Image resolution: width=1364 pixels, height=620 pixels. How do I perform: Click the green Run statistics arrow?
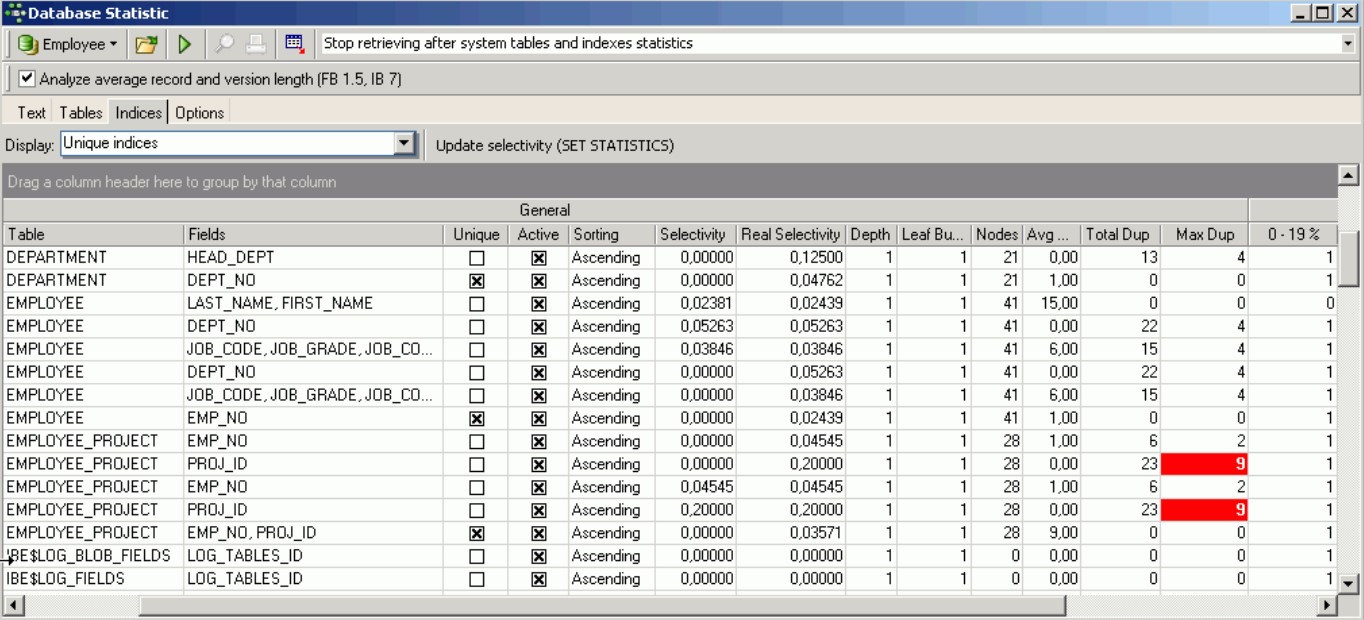(x=184, y=44)
